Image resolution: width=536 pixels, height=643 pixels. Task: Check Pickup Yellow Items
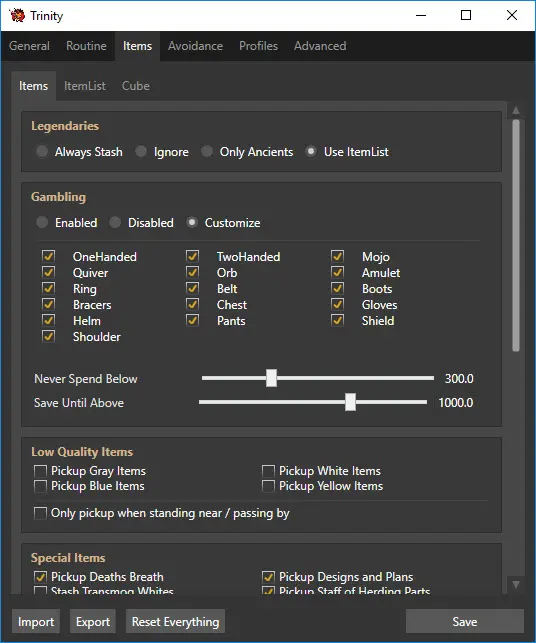tap(268, 486)
